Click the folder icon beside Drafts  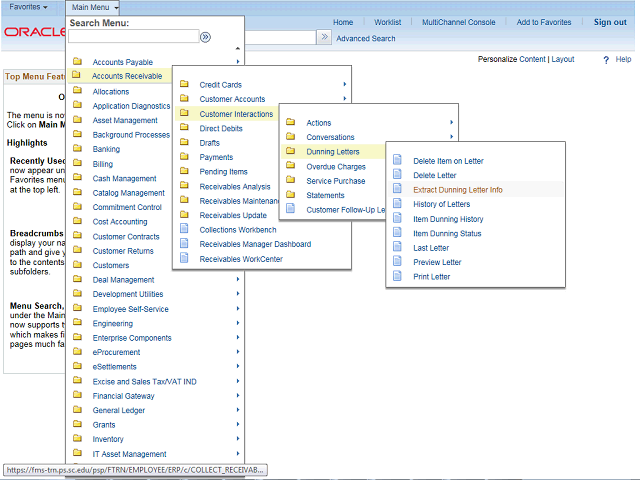tap(184, 142)
